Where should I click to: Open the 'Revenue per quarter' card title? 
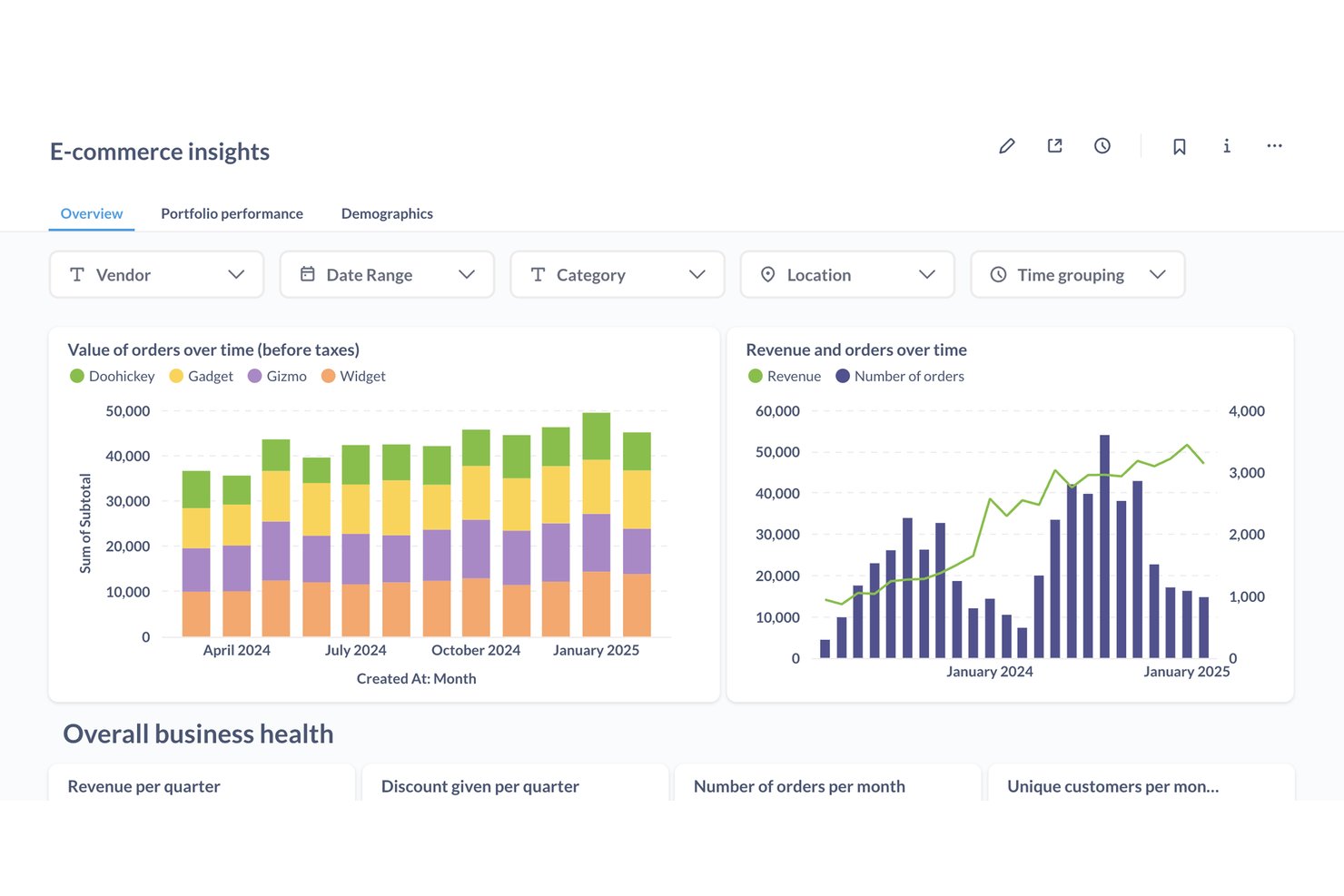[x=143, y=786]
